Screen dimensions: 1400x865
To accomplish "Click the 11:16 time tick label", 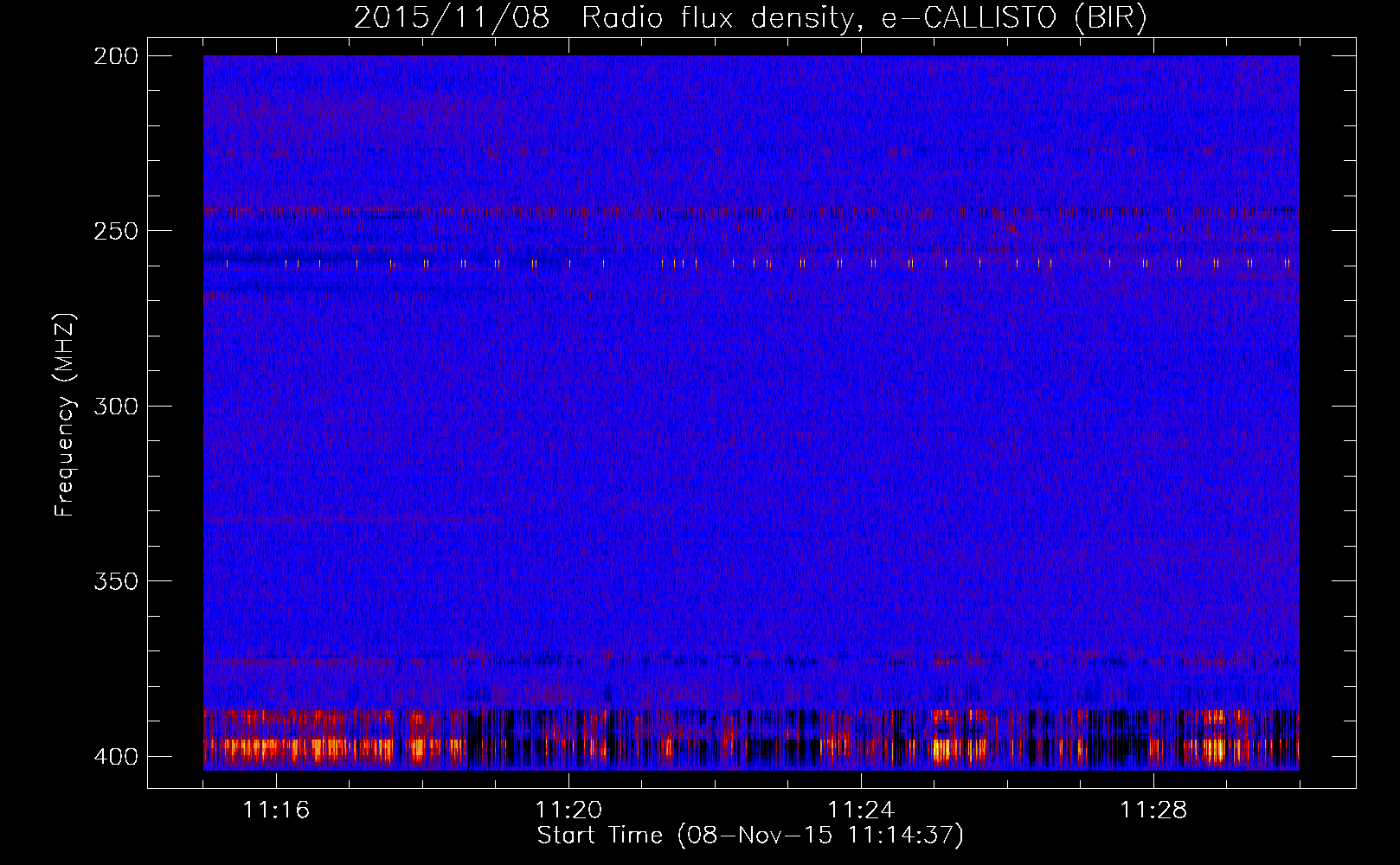I will point(276,811).
